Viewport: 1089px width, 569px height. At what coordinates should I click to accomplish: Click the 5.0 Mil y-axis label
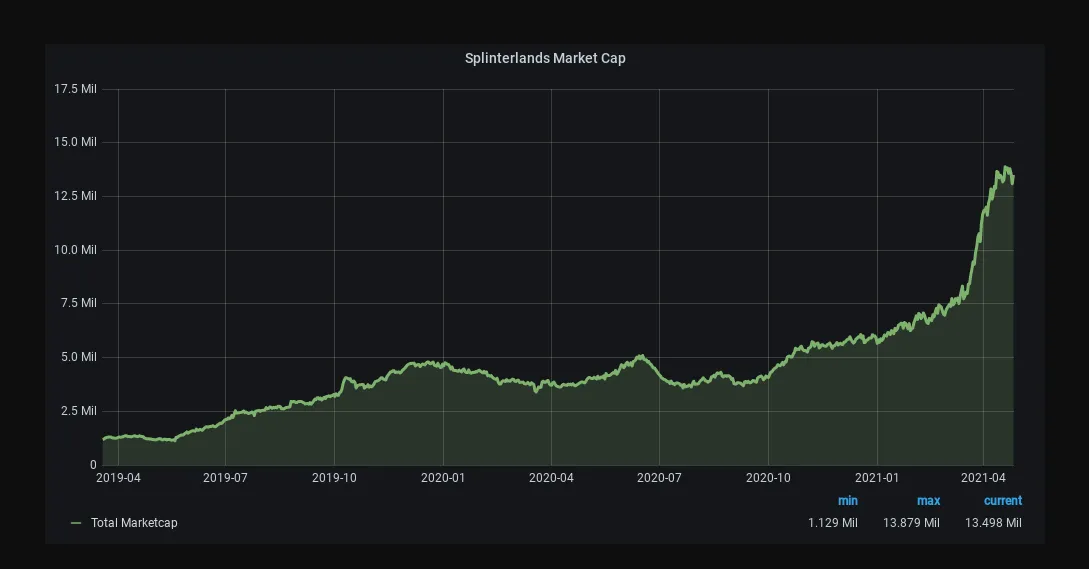pos(78,357)
